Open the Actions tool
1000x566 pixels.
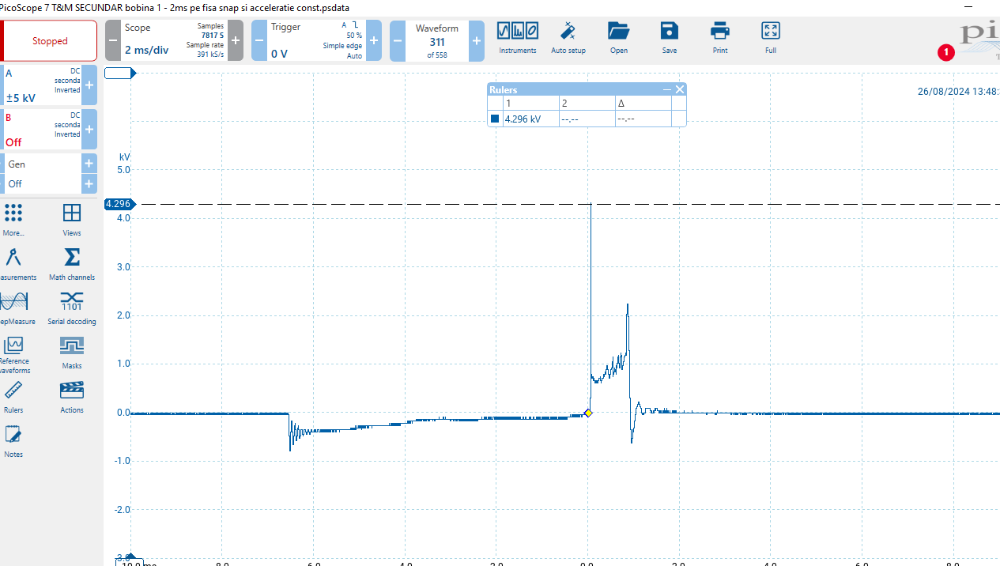pyautogui.click(x=72, y=395)
